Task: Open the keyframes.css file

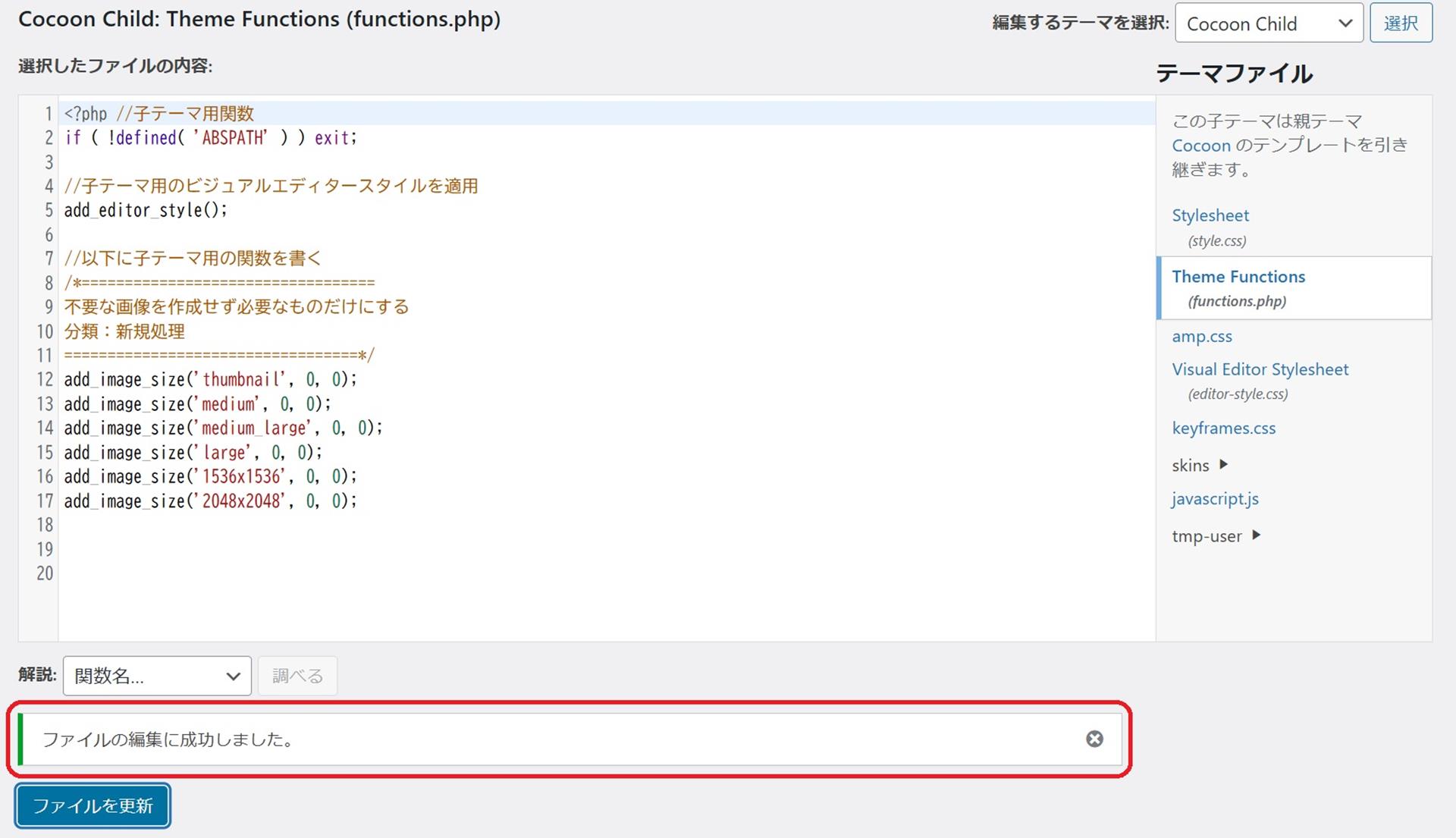Action: tap(1223, 428)
